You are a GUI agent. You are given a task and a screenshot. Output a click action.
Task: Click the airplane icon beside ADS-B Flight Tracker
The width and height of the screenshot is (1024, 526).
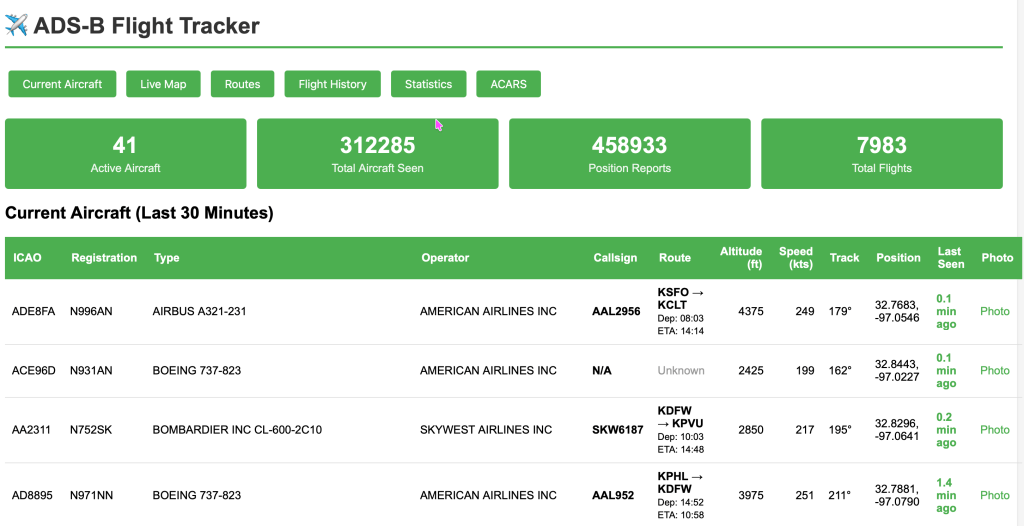pyautogui.click(x=16, y=25)
